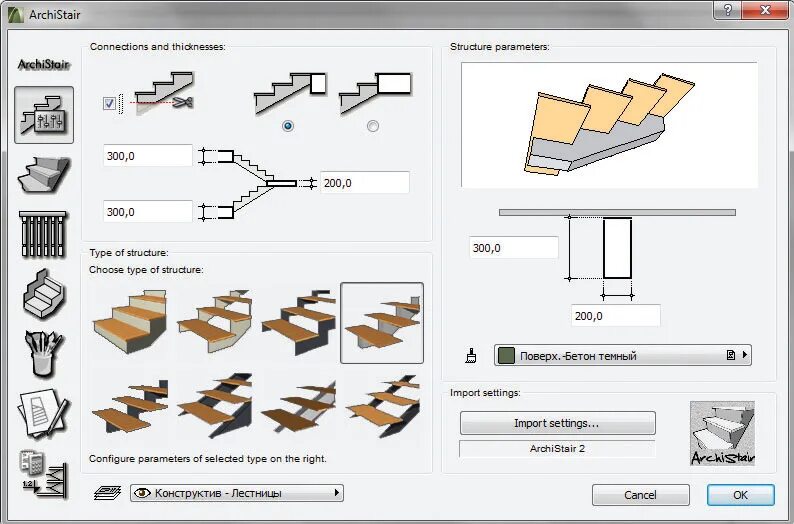This screenshot has height=524, width=794.
Task: Open the Поверх.-Бетон темный material dropdown
Action: click(x=623, y=355)
